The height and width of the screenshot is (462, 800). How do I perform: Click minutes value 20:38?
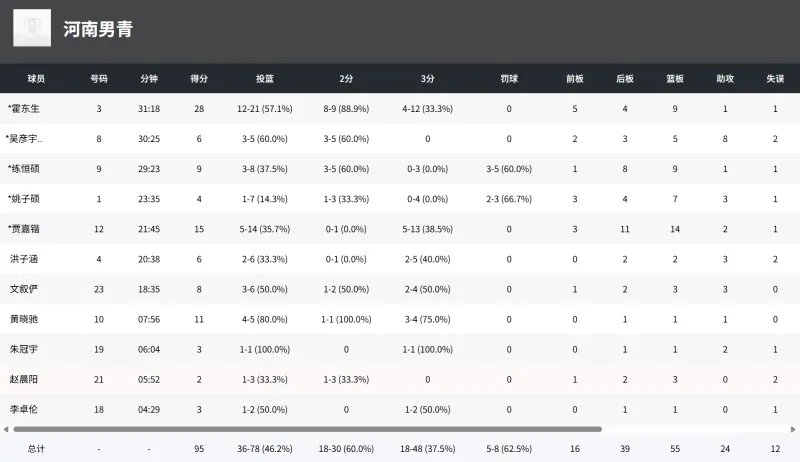[149, 259]
